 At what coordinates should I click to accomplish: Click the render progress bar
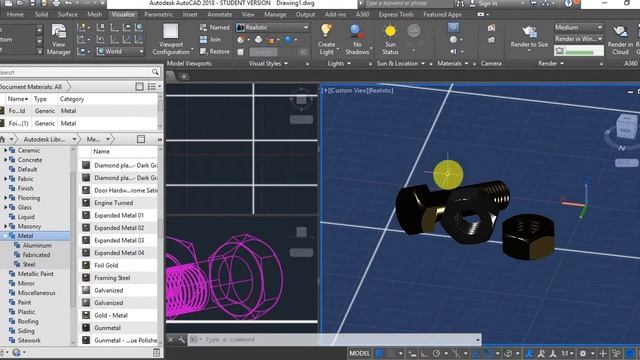point(579,51)
